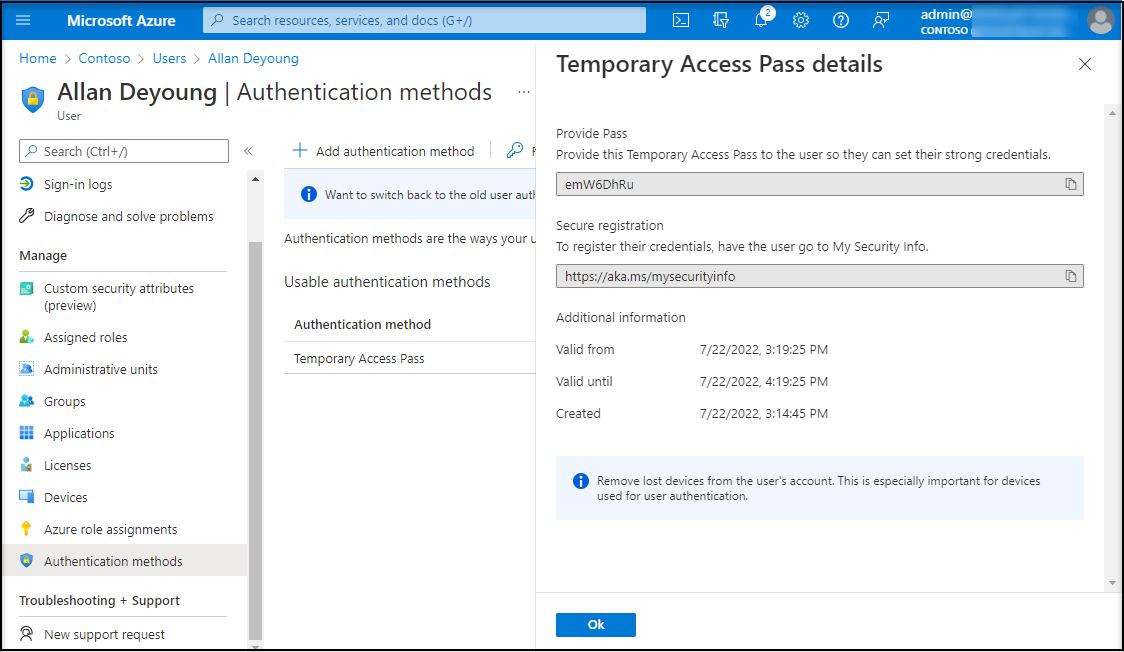Copy the Temporary Access Pass value
Screen dimensions: 1124x652
[x=1070, y=184]
